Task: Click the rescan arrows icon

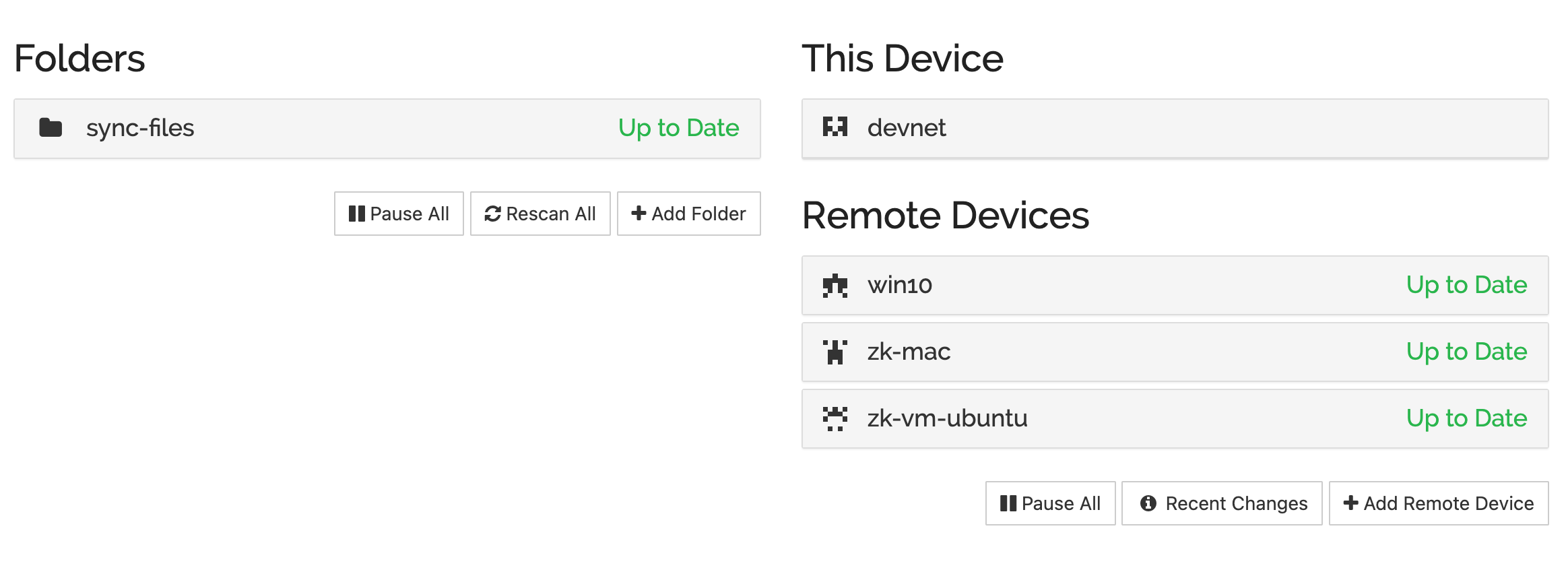Action: 492,214
